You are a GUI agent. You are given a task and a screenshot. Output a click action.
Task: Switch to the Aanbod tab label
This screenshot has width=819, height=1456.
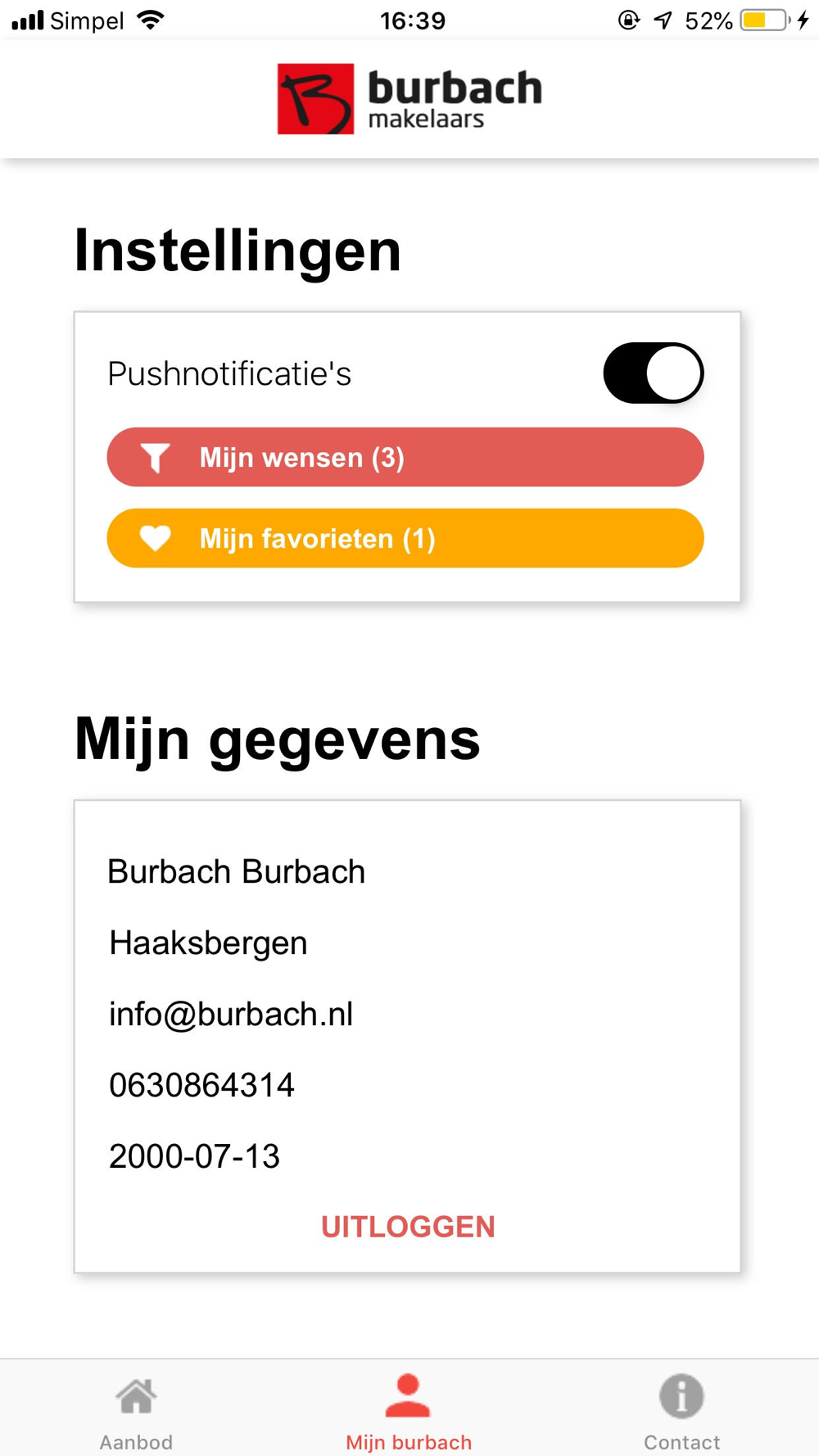click(x=136, y=1442)
